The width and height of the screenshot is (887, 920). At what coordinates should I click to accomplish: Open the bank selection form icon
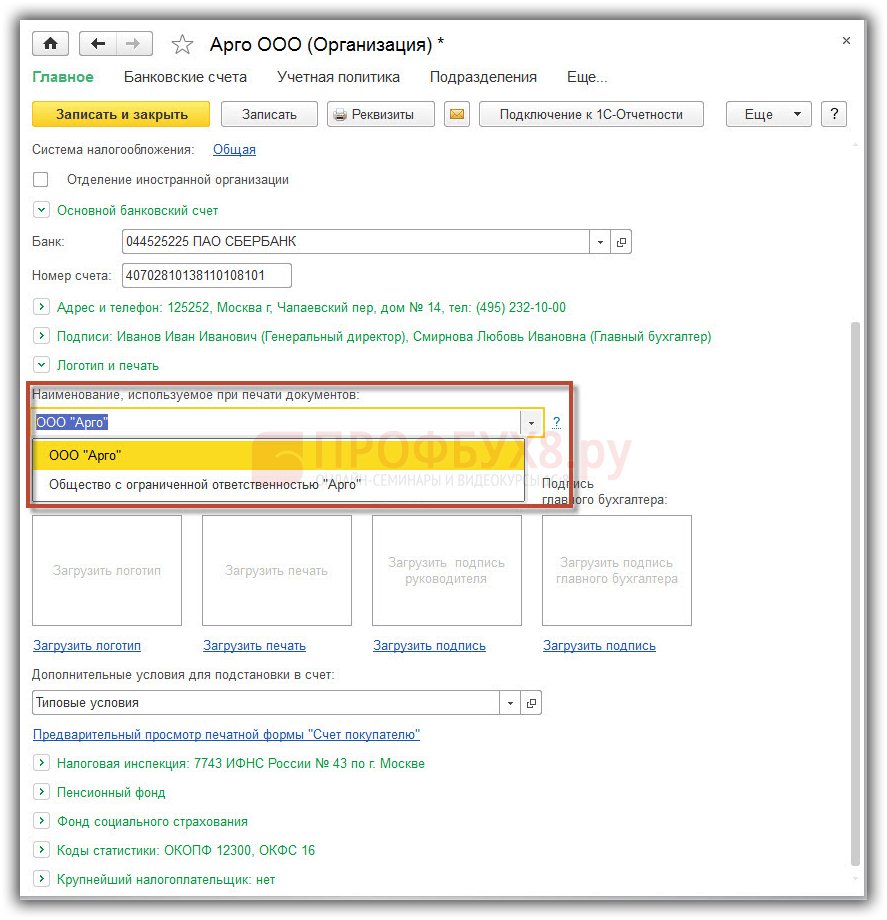(621, 242)
